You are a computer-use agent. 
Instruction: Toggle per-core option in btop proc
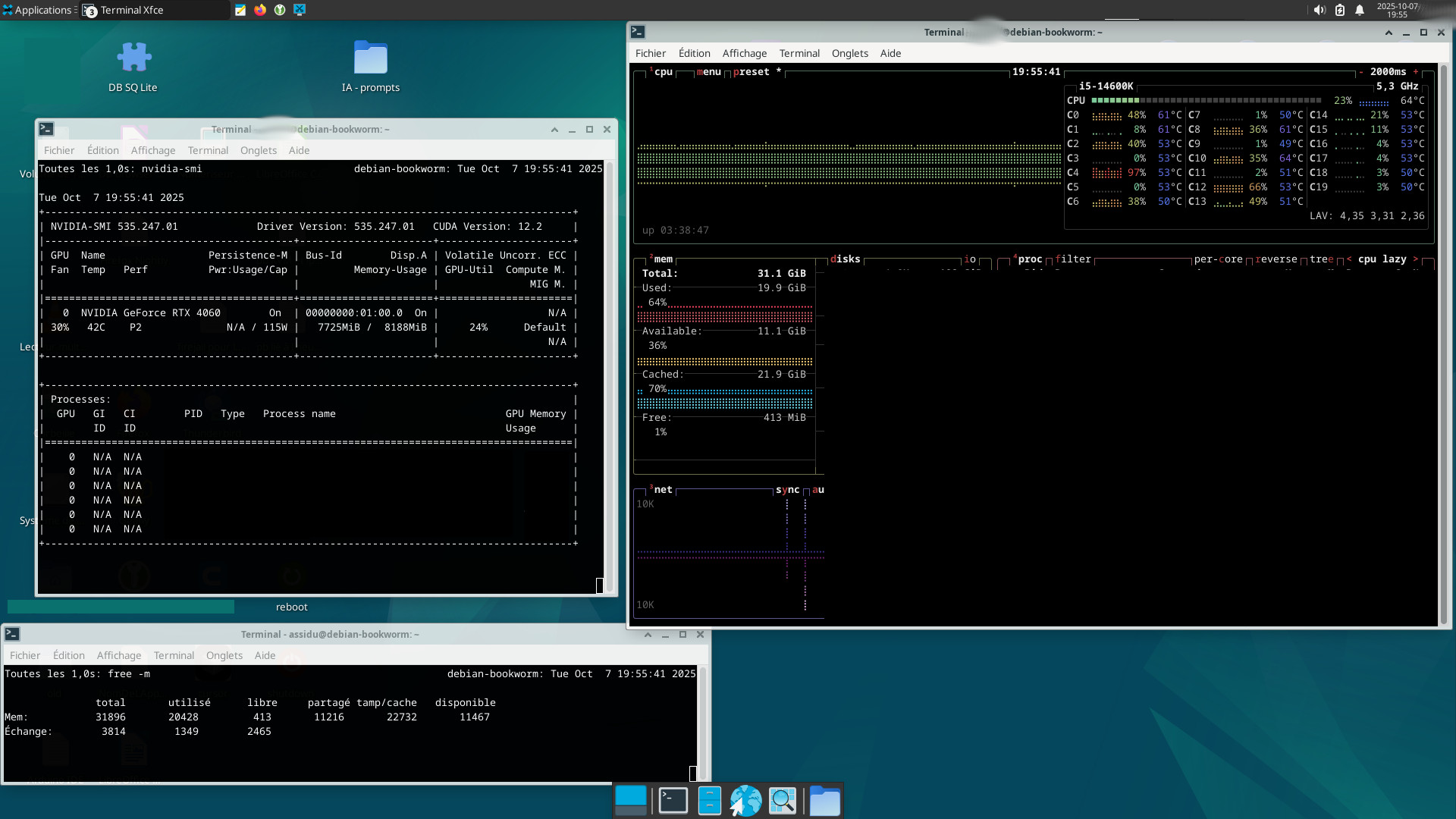(x=1218, y=259)
